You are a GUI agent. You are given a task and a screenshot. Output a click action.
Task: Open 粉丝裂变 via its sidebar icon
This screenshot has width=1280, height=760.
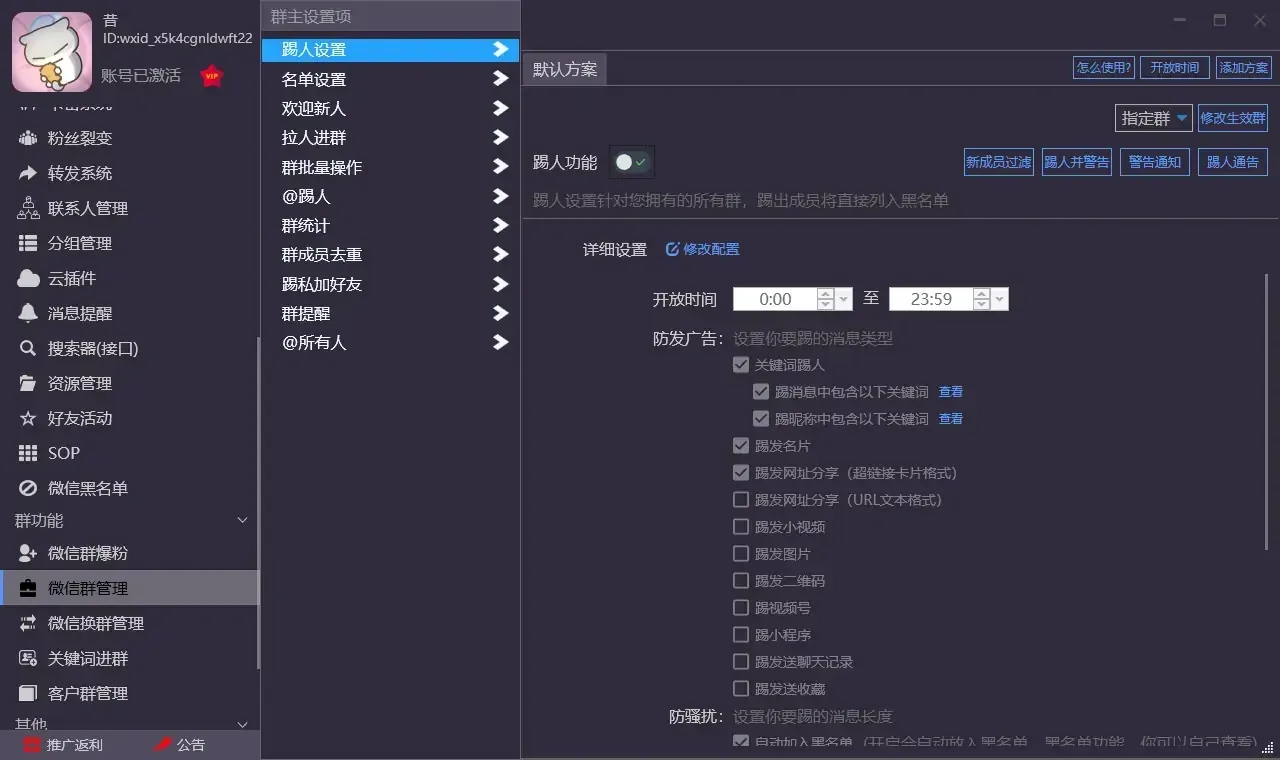28,138
